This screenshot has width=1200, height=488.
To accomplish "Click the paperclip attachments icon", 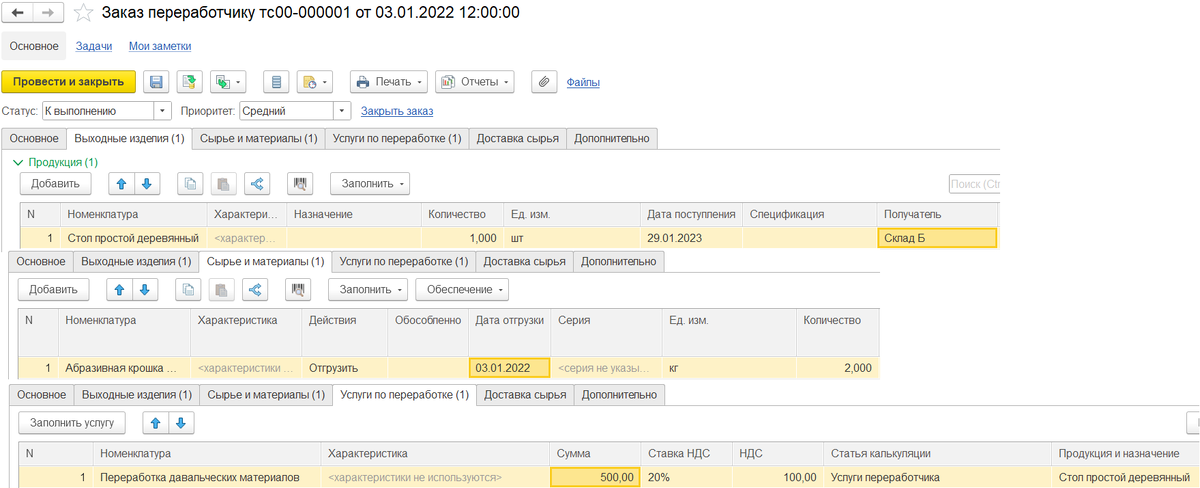I will [543, 82].
